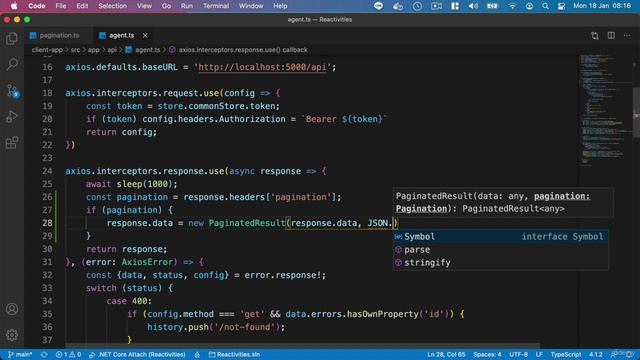The width and height of the screenshot is (640, 360).
Task: Click the Reactivities.sln project status item
Action: coord(234,354)
